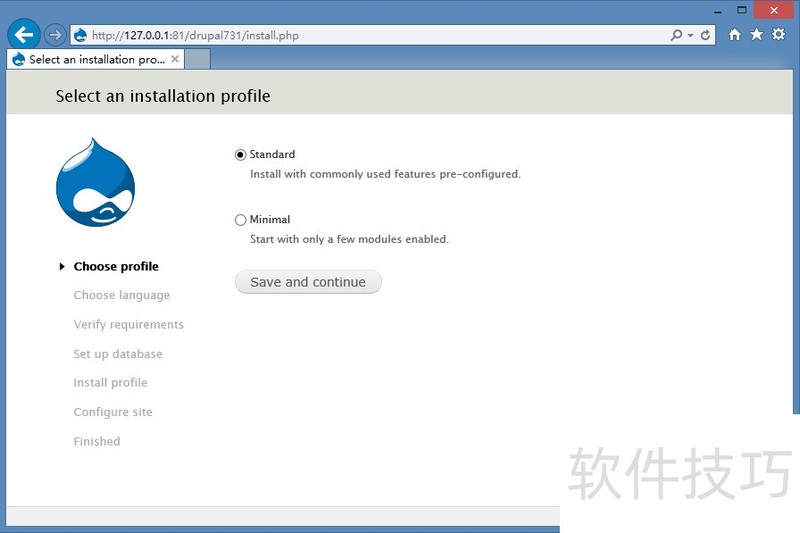Click the 'Configure site' step text
800x533 pixels.
113,412
